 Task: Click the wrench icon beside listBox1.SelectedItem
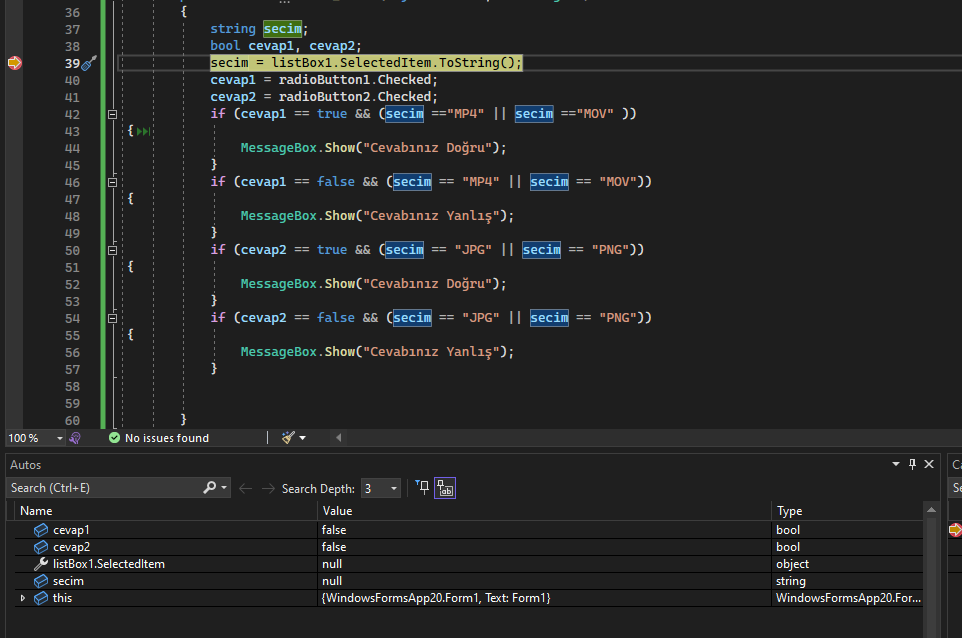point(41,564)
